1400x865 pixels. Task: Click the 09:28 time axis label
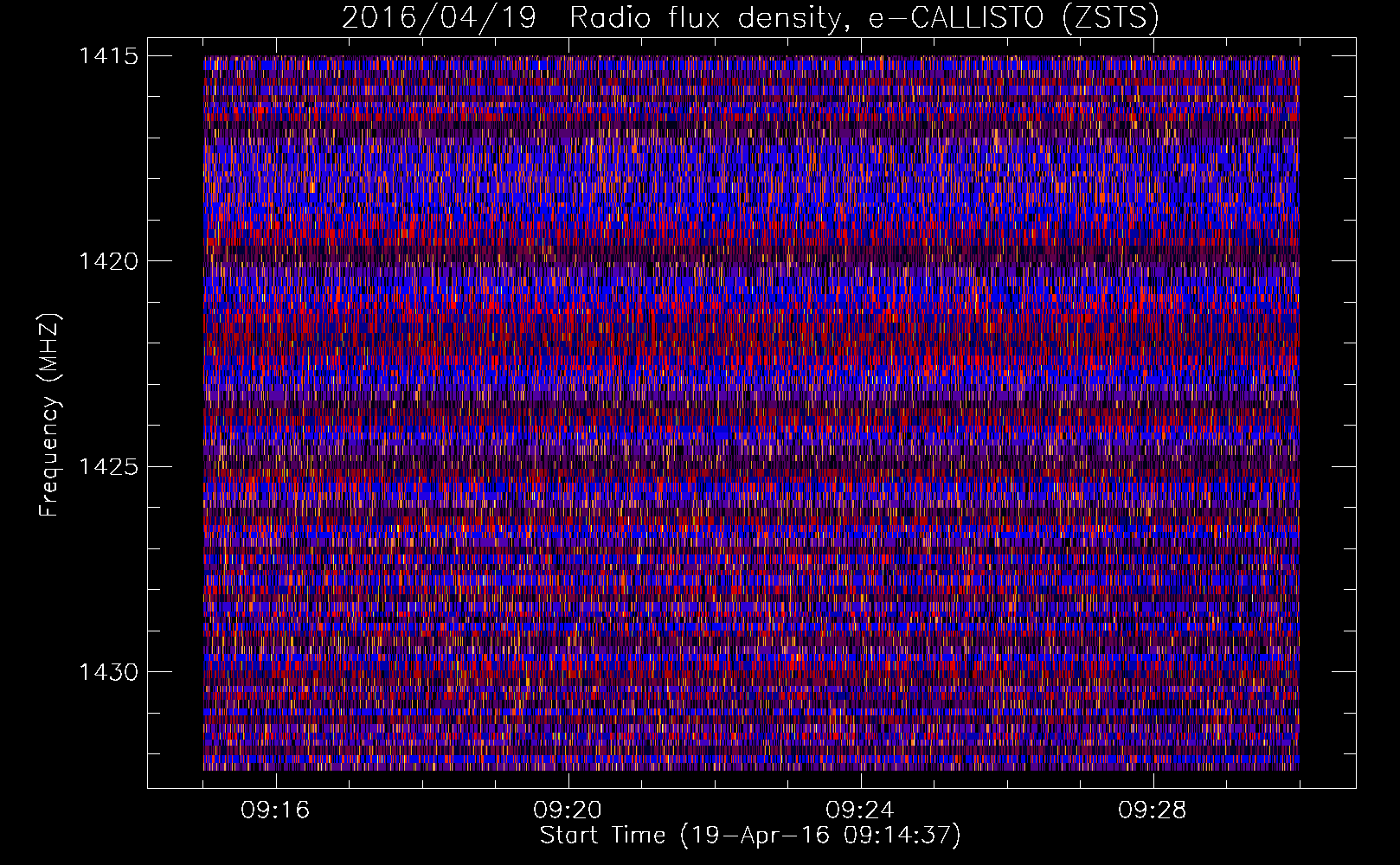(1153, 811)
